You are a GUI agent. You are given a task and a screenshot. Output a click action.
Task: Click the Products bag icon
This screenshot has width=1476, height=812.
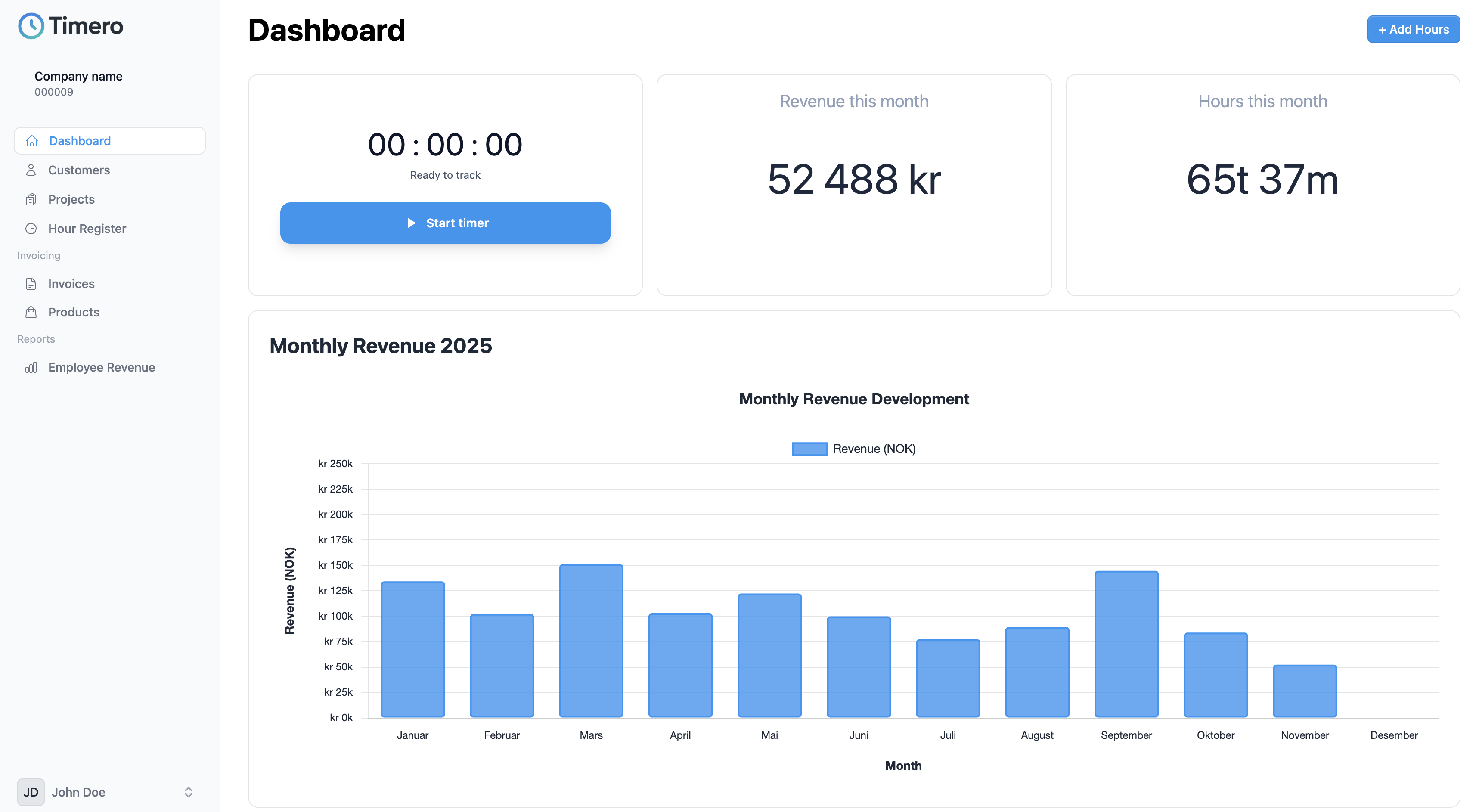31,312
